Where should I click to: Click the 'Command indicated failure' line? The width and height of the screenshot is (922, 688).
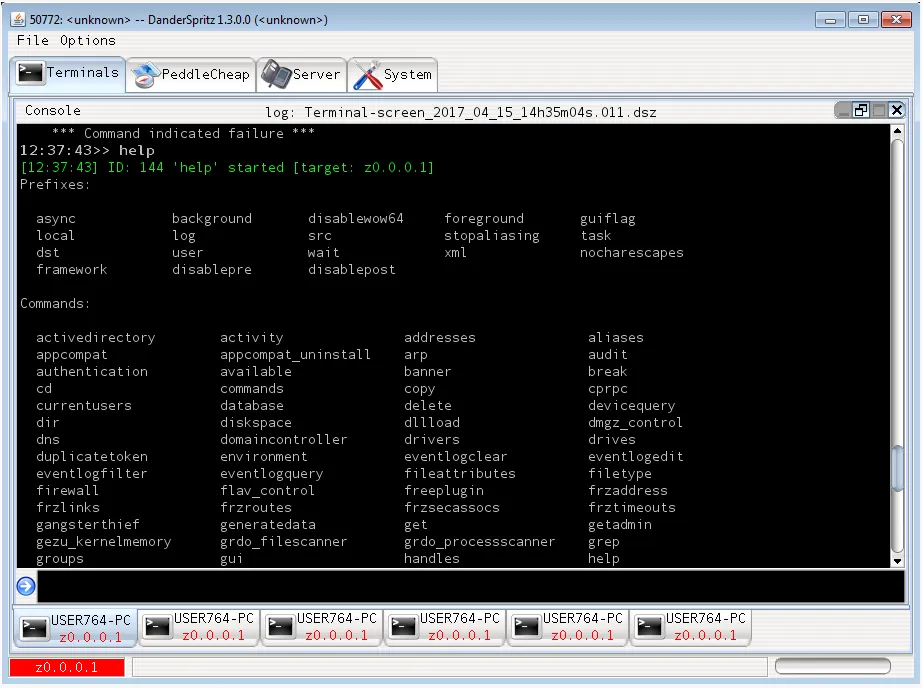(x=183, y=133)
